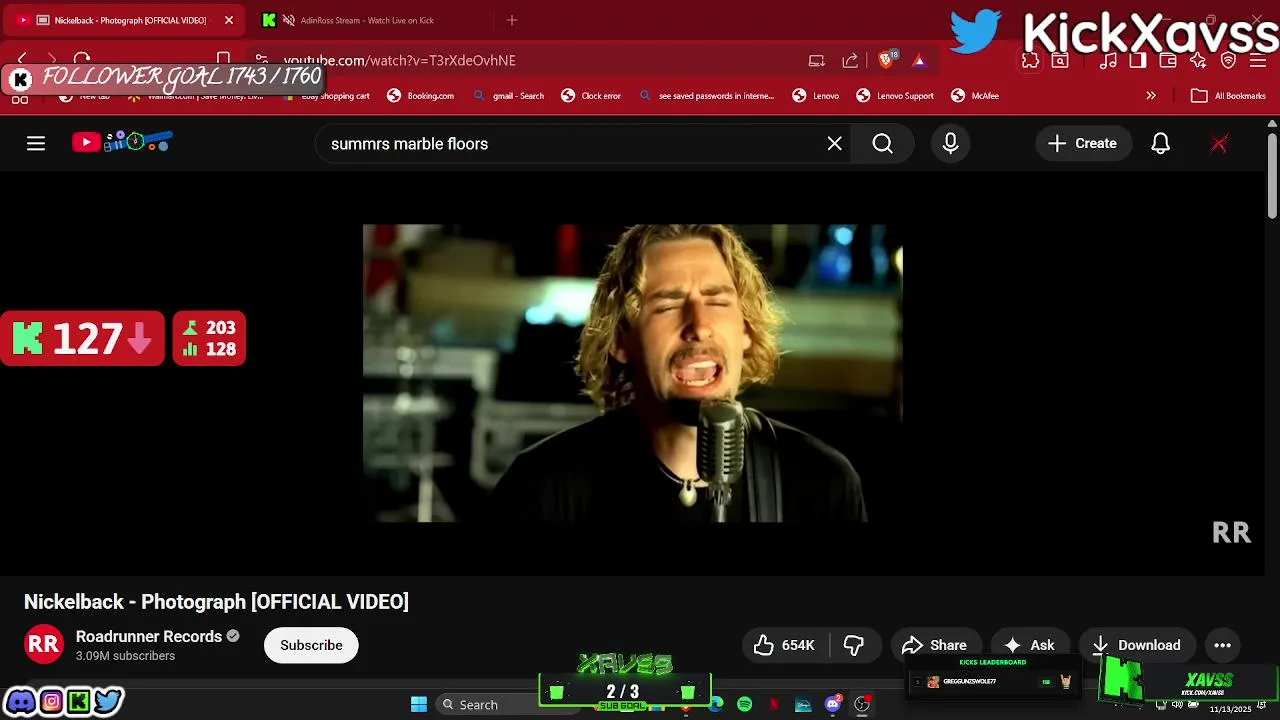Open Spotify from the taskbar
The width and height of the screenshot is (1280, 720).
point(745,705)
